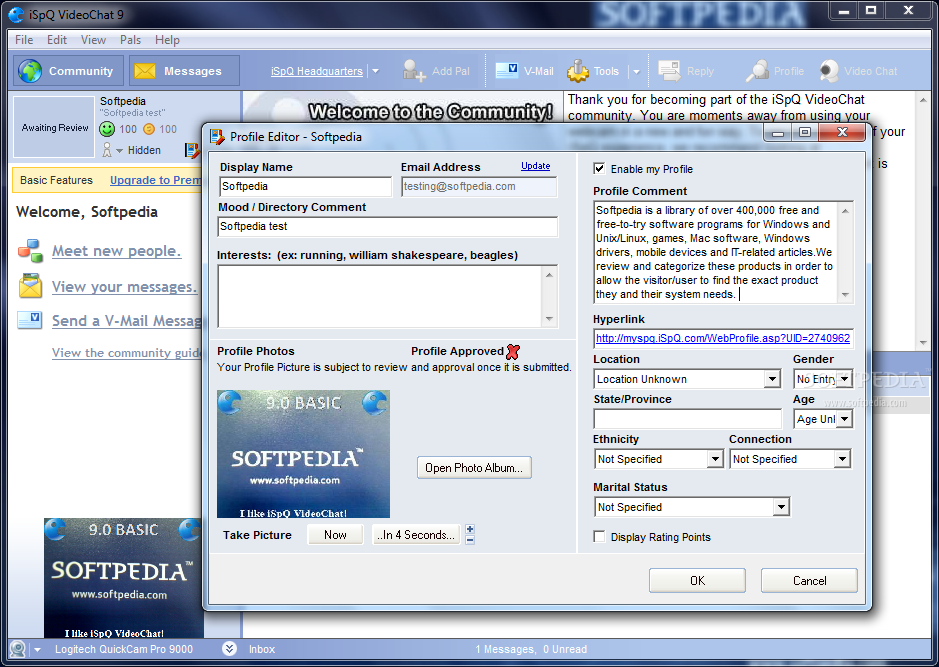Click the State/Province field
Viewport: 939px width, 667px height.
click(687, 419)
